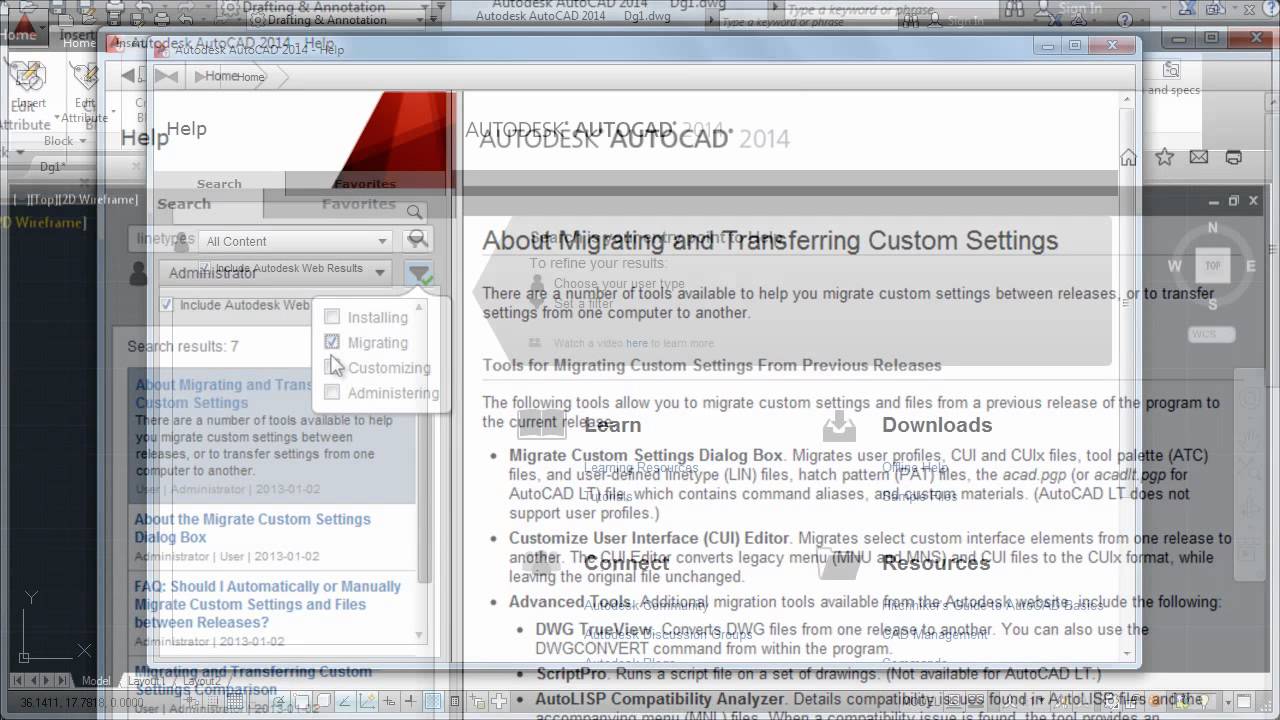Click AutoLISP Compatibility Analyzer text

[x=660, y=699]
